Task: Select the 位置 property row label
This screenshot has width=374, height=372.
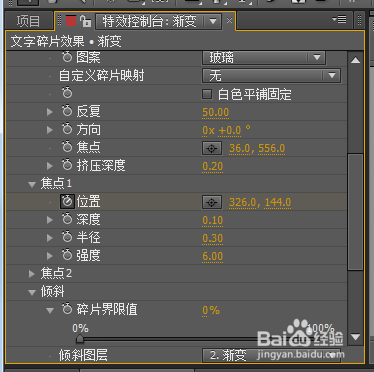Action: (88, 202)
